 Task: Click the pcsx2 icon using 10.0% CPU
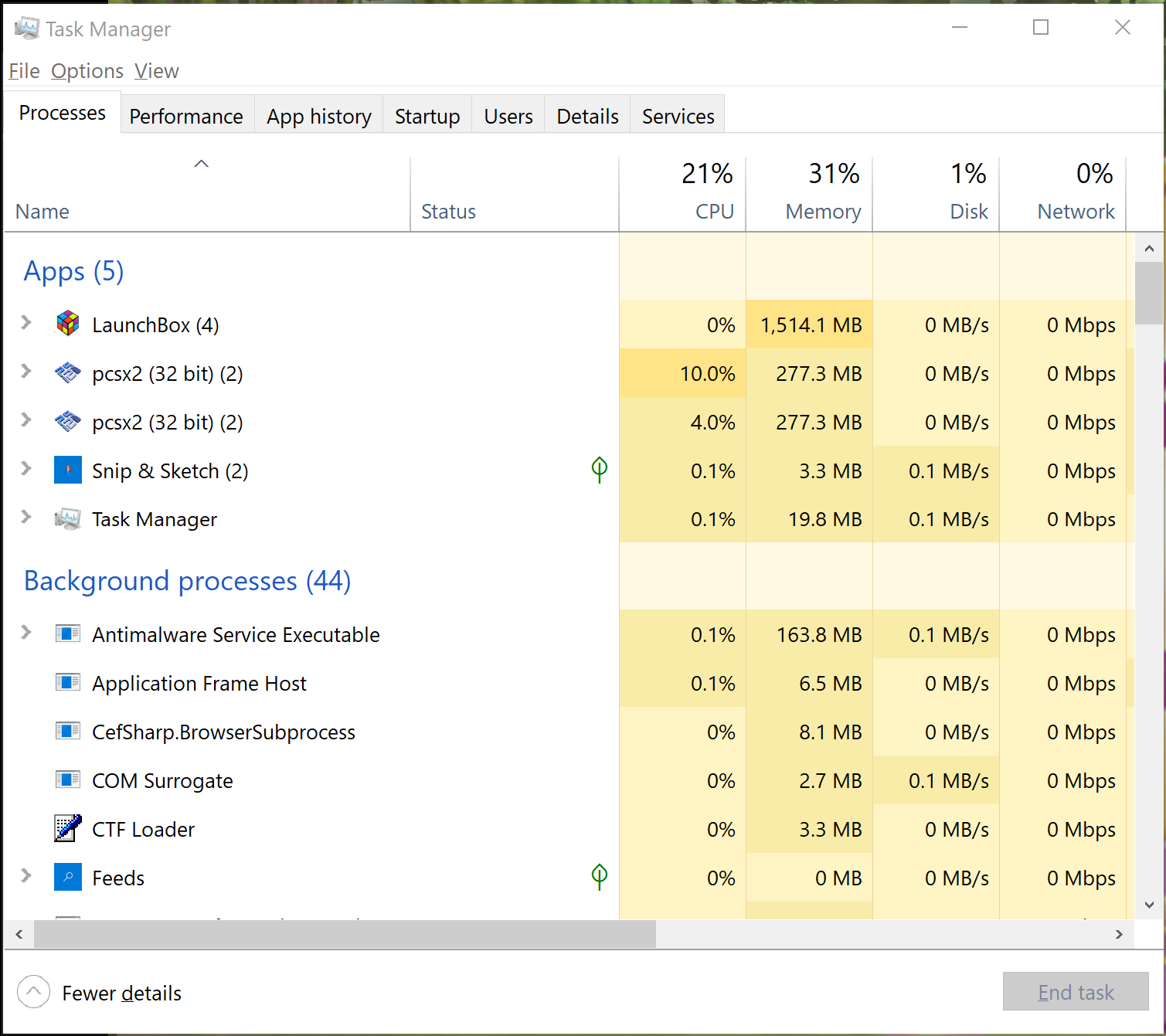[x=68, y=373]
